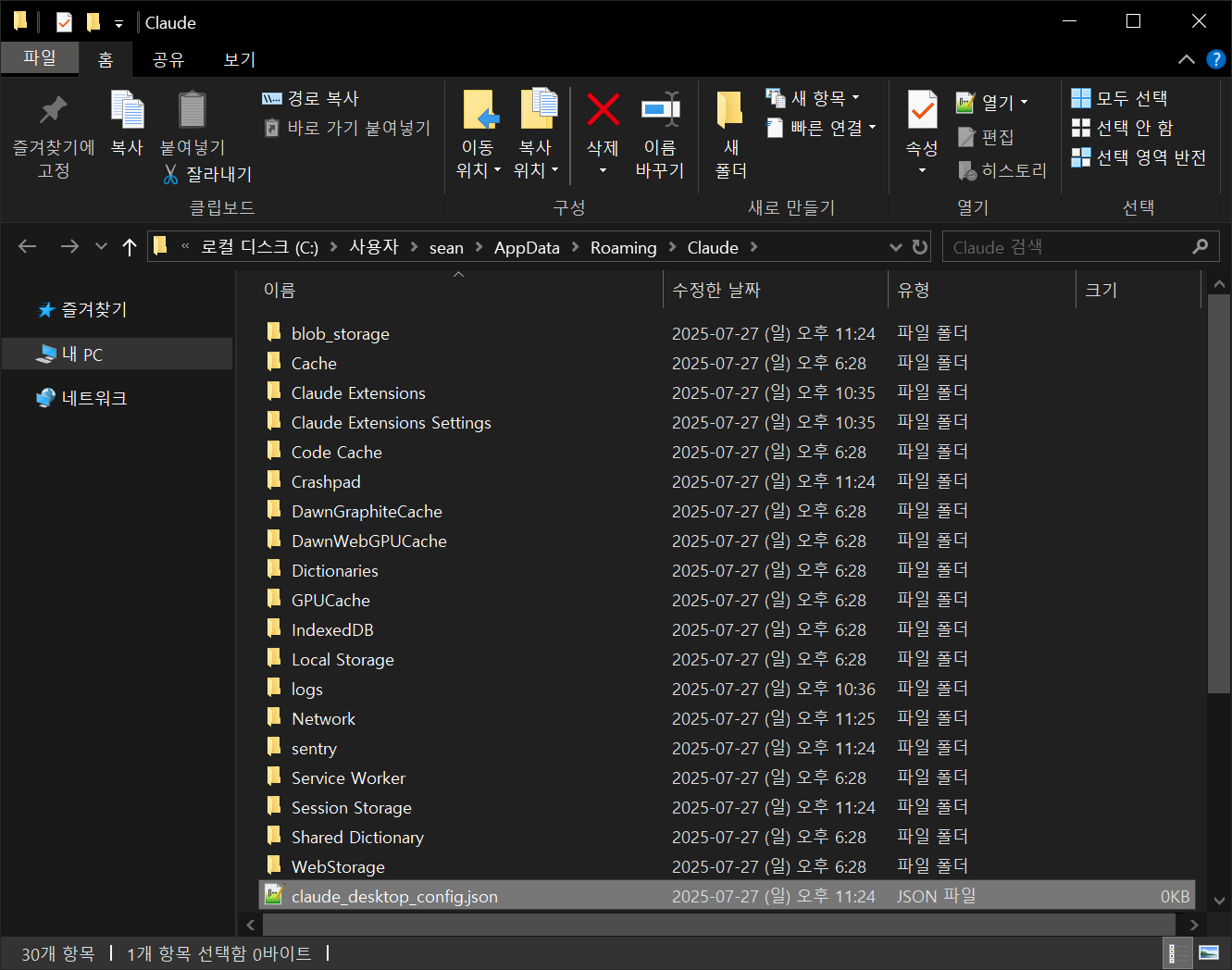1232x970 pixels.
Task: Switch to the 홈 (Home) ribbon tab
Action: point(105,59)
